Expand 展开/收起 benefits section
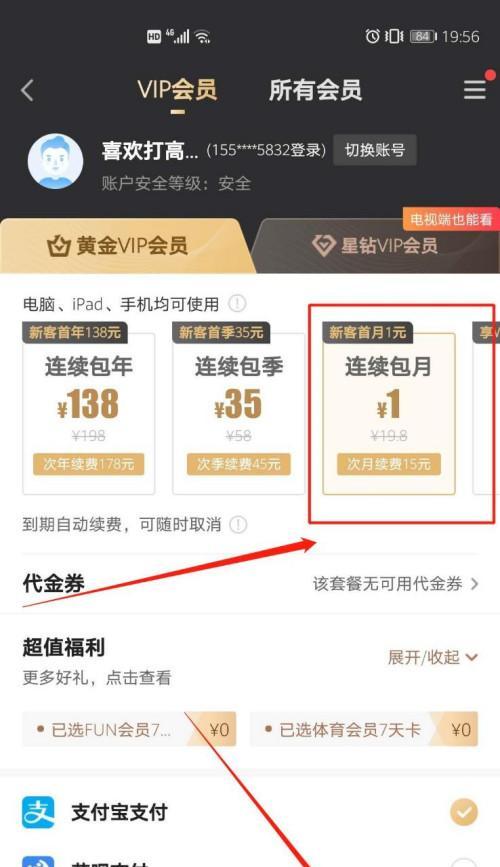Image resolution: width=500 pixels, height=867 pixels. tap(433, 657)
